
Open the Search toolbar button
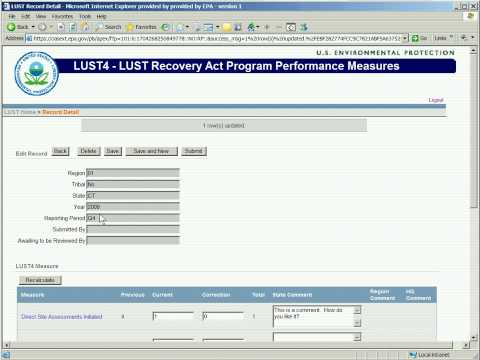point(108,27)
